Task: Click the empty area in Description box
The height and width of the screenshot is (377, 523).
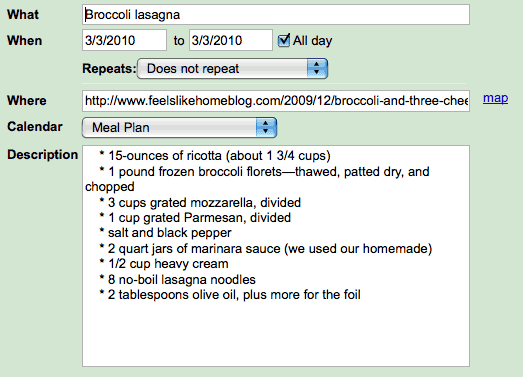Action: (276, 334)
